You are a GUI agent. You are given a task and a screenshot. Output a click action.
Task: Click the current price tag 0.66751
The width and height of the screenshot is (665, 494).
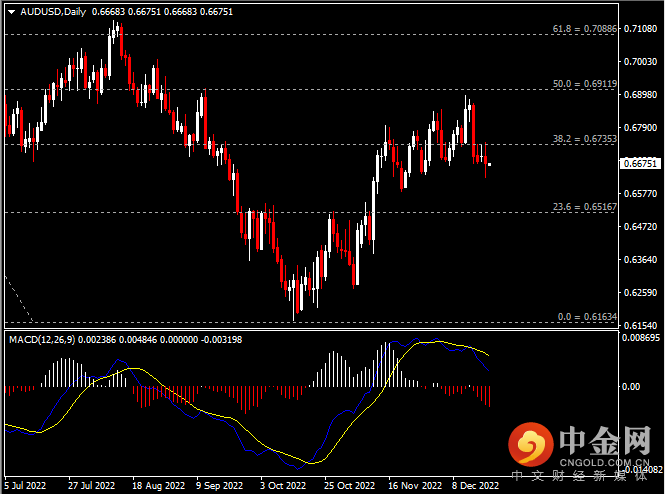click(x=638, y=163)
